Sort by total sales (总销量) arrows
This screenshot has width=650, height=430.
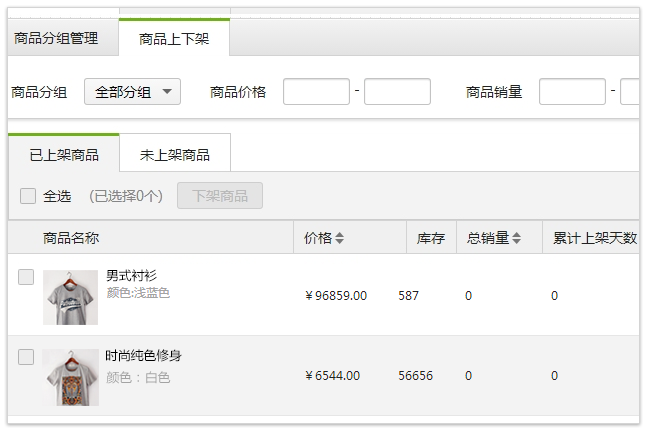tap(516, 238)
